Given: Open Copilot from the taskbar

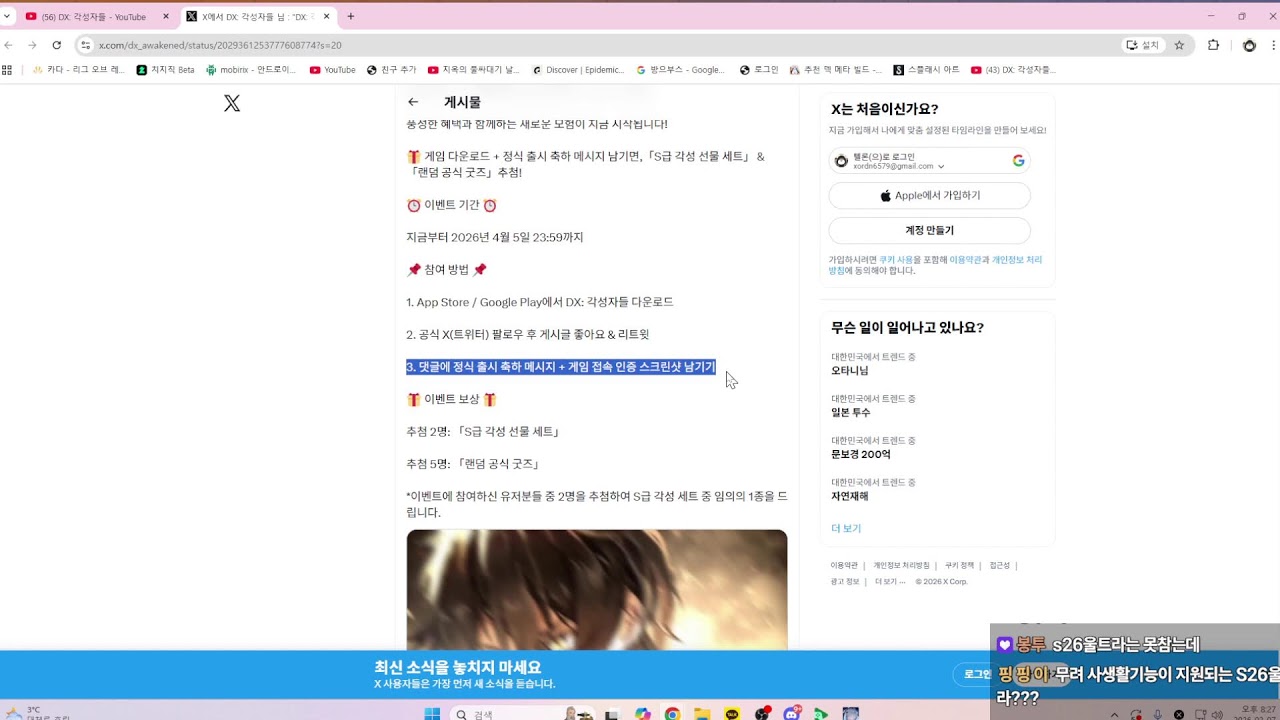Looking at the screenshot, I should coord(642,714).
